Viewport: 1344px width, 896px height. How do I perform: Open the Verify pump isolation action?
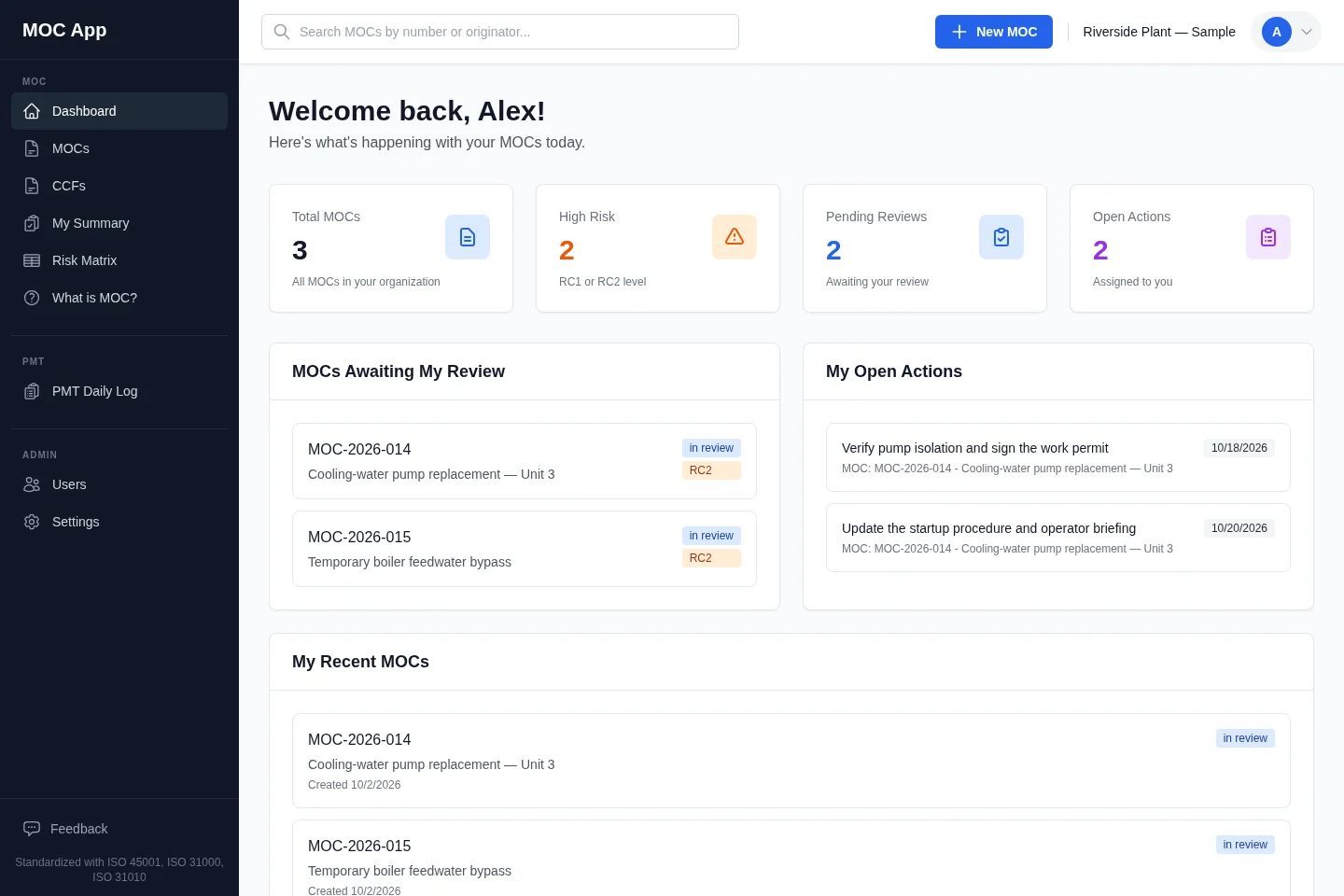point(1058,457)
